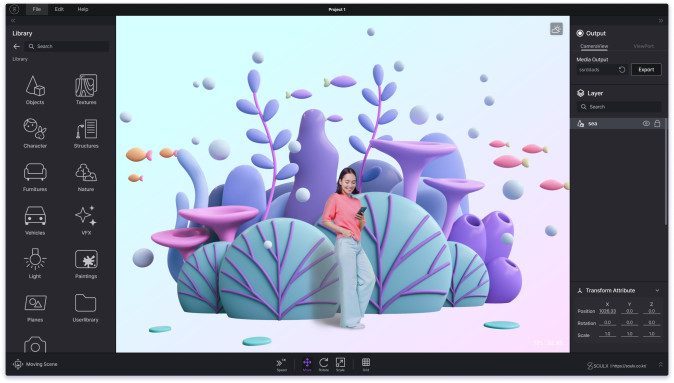Select the sea layer row
Image resolution: width=674 pixels, height=383 pixels.
click(x=617, y=123)
